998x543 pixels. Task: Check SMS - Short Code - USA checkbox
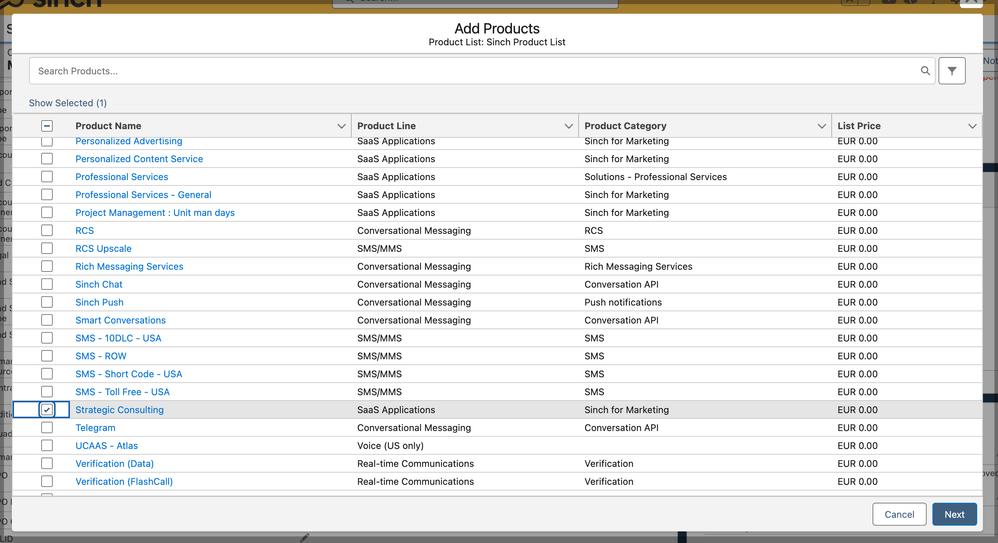point(47,374)
